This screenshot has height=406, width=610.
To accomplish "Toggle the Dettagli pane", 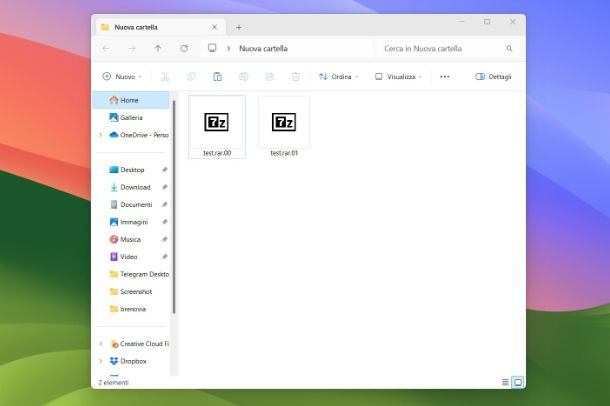I will 493,77.
